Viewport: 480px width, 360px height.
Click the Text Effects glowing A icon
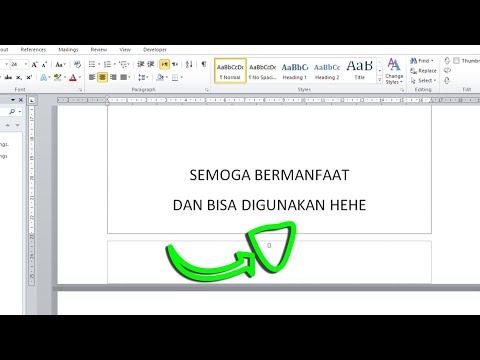(x=43, y=78)
